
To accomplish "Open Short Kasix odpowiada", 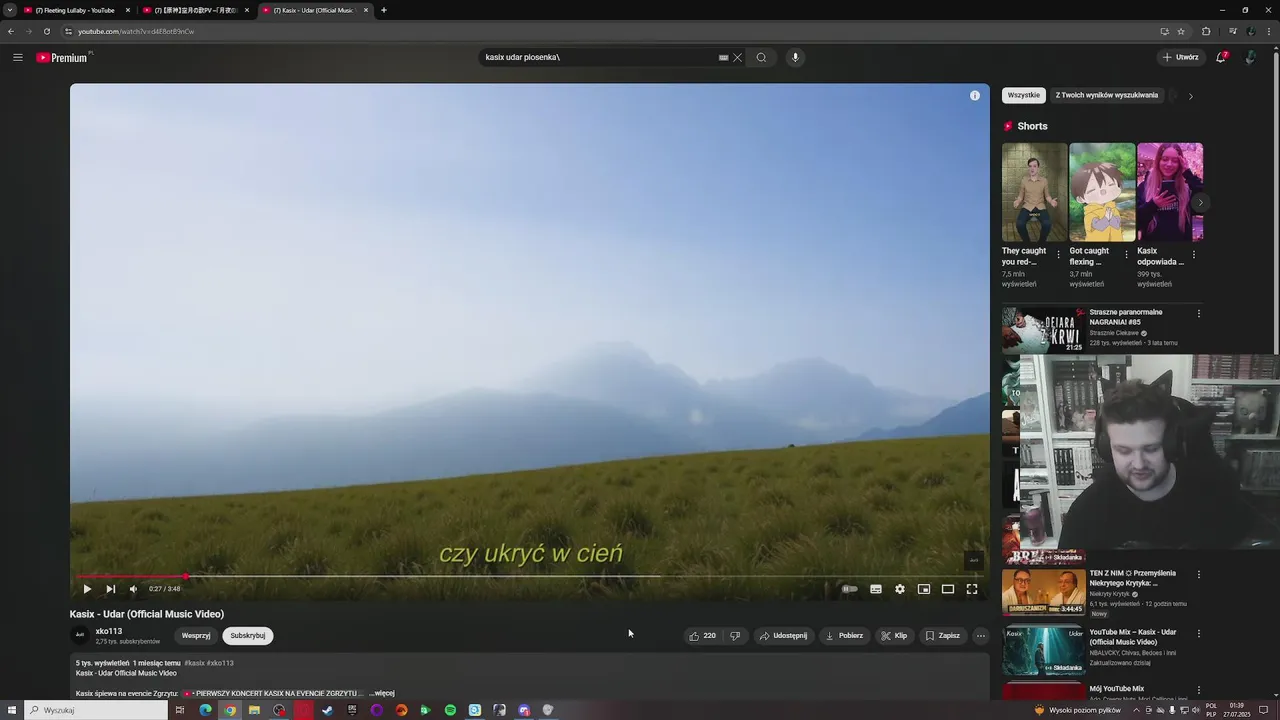I will pyautogui.click(x=1169, y=192).
